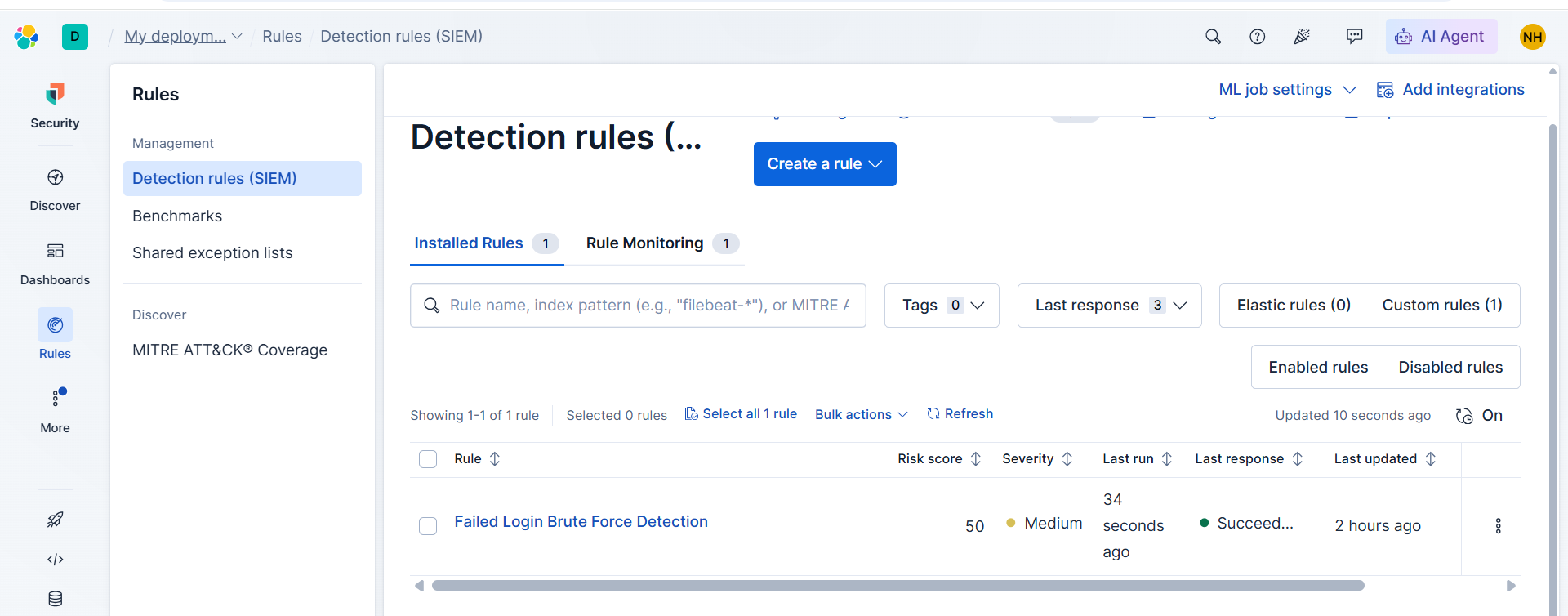The height and width of the screenshot is (616, 1568).
Task: Click the search magnifier in header
Action: click(x=1213, y=36)
